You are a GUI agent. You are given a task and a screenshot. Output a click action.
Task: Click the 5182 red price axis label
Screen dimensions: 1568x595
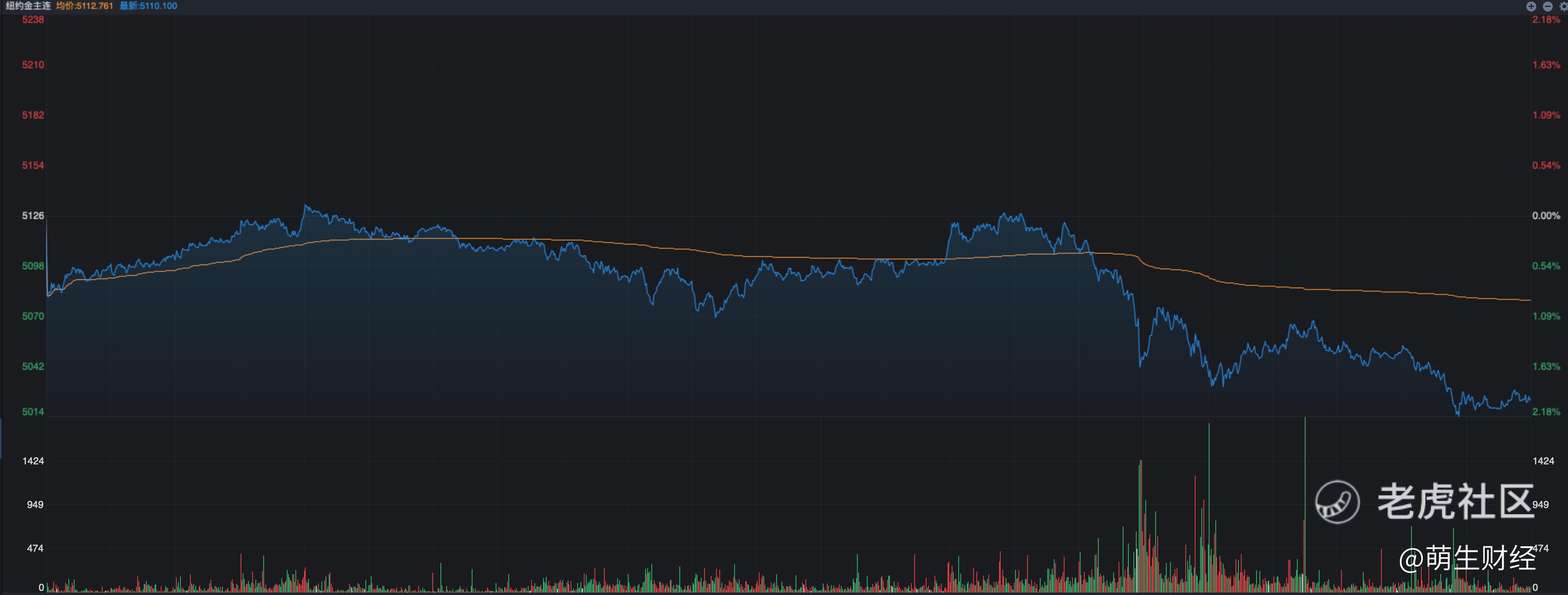click(x=33, y=115)
